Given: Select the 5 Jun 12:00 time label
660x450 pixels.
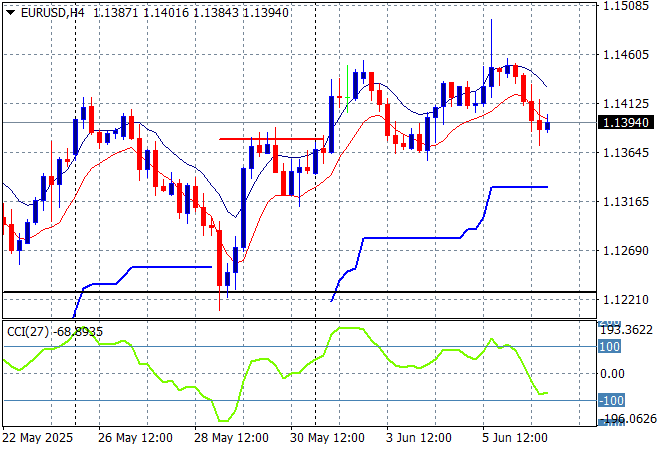Looking at the screenshot, I should click(x=514, y=438).
